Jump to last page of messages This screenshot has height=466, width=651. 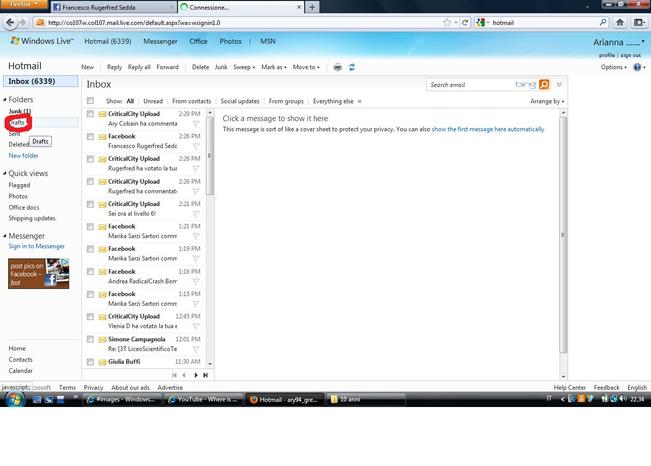click(x=206, y=375)
